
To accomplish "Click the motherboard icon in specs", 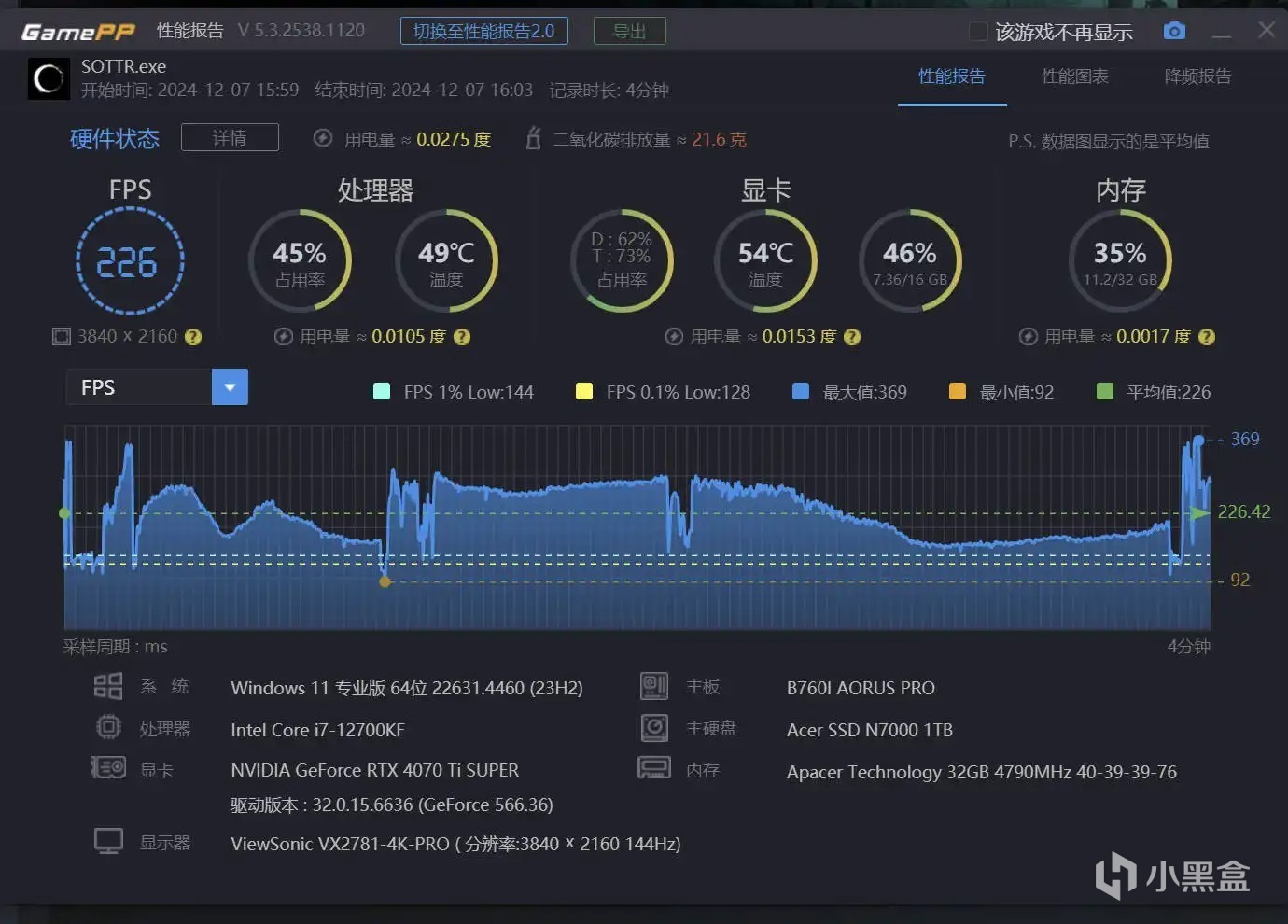I will [654, 686].
